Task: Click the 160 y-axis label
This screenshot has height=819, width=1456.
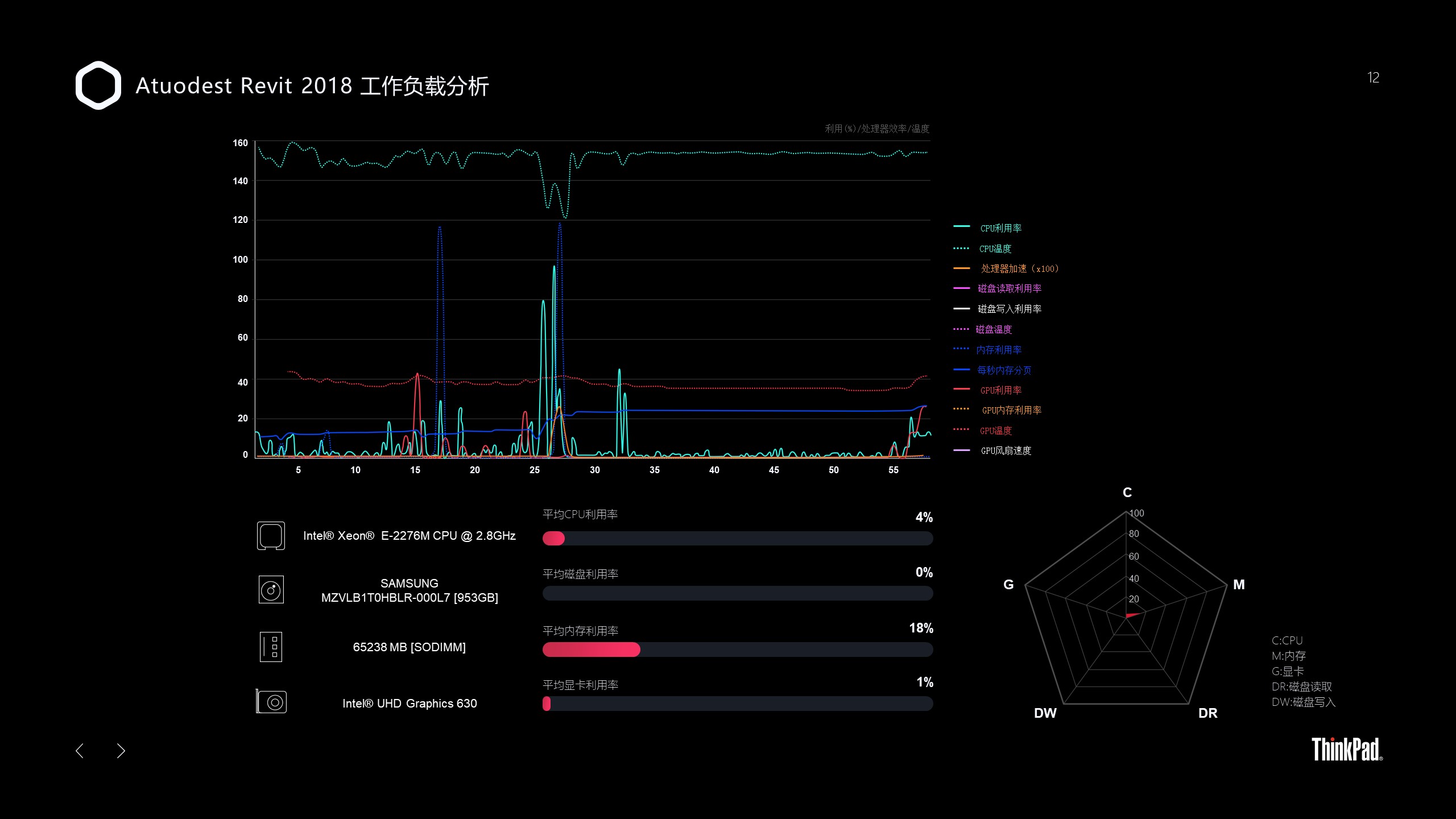Action: (x=240, y=143)
